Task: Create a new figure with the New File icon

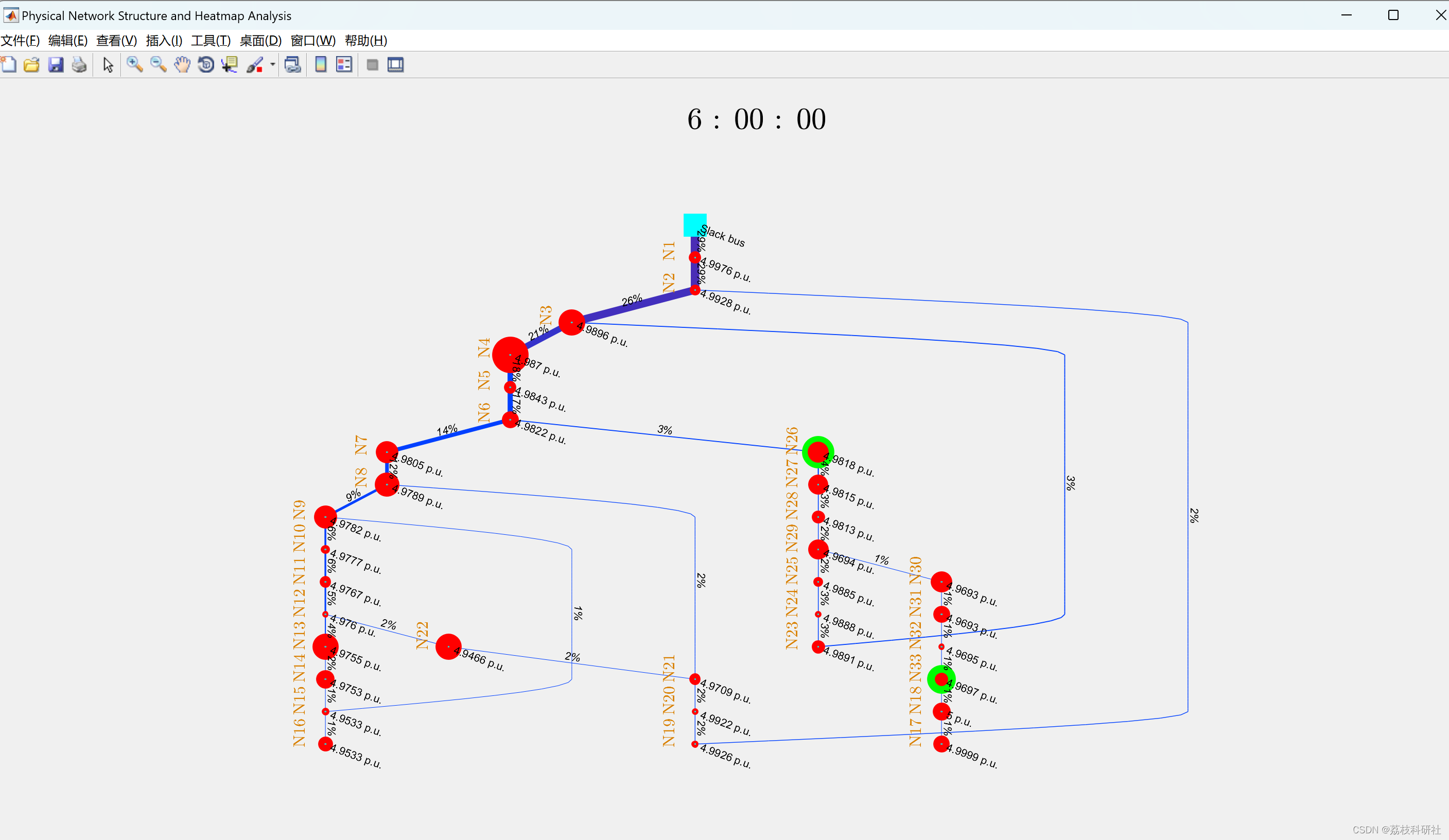Action: (9, 64)
